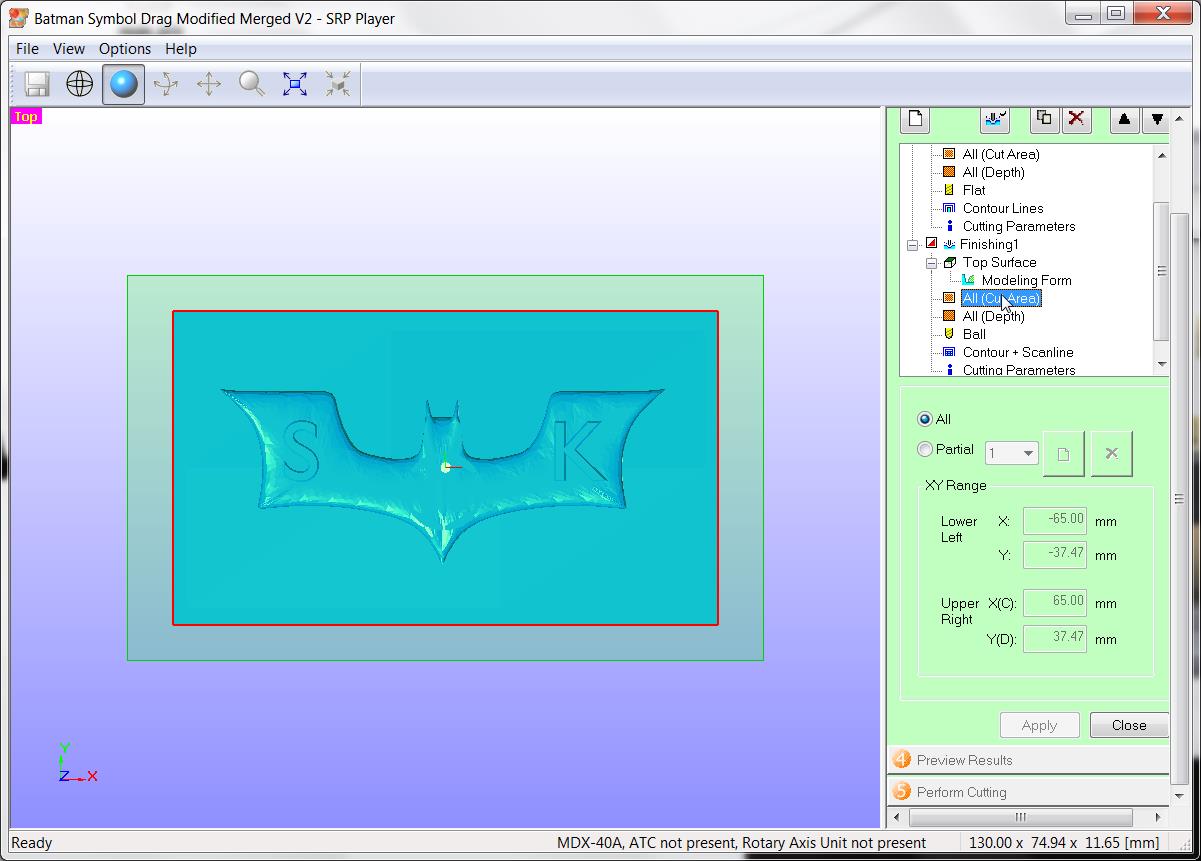Viewport: 1201px width, 861px height.
Task: Click the partial area delete X icon
Action: click(x=1111, y=454)
